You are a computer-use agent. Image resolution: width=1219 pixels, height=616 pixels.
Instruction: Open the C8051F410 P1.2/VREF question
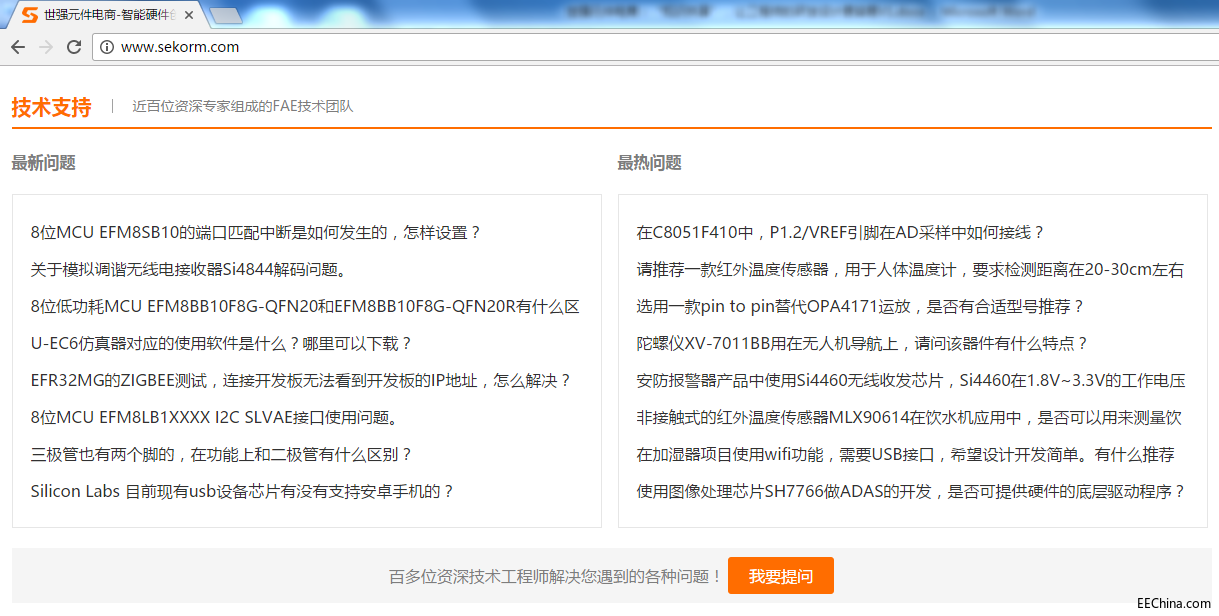click(841, 233)
